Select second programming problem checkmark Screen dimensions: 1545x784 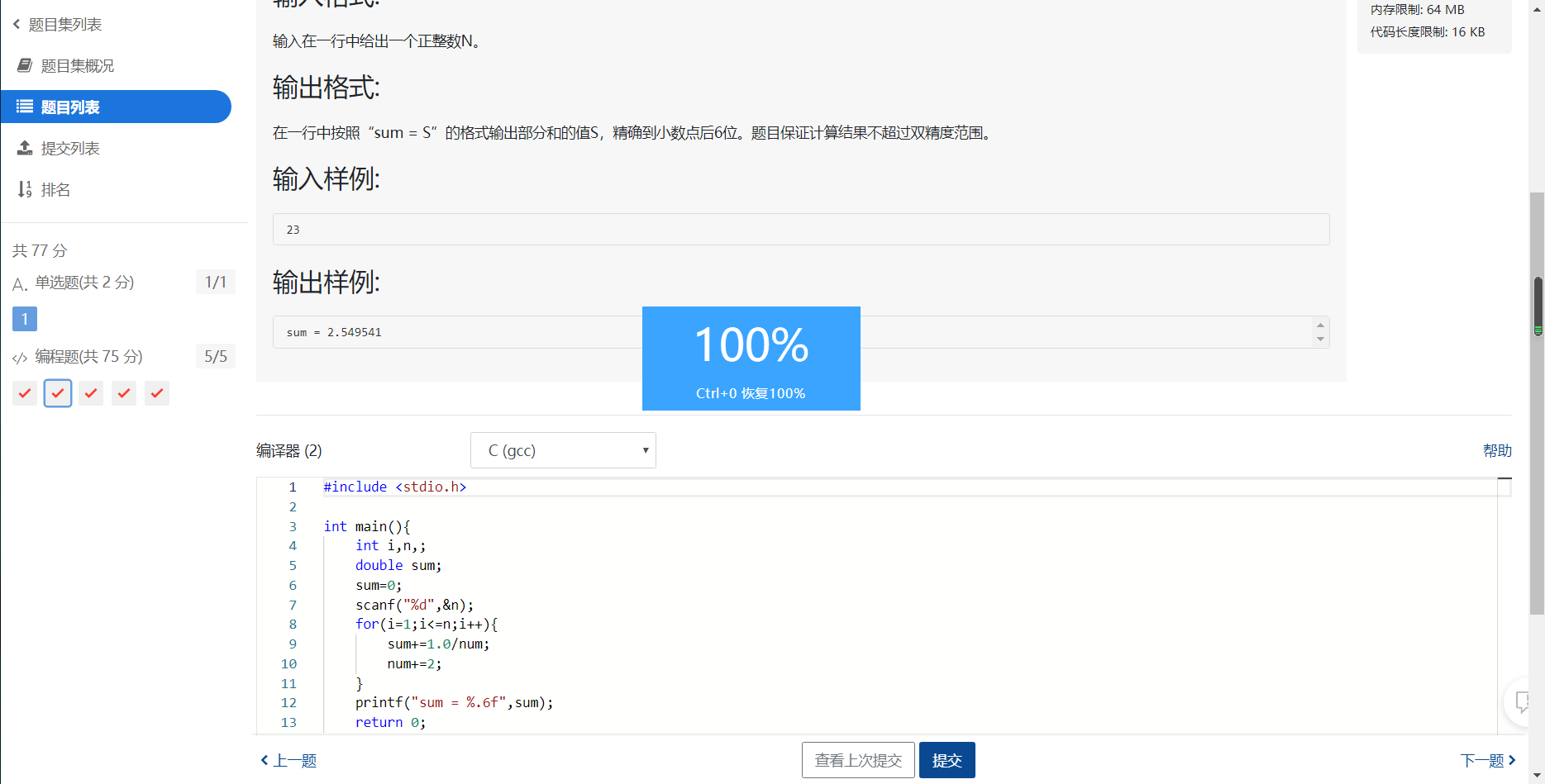[x=58, y=393]
